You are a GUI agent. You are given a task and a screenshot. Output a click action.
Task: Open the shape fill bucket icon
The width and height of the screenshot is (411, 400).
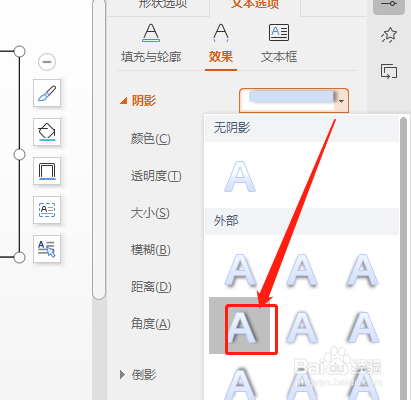tap(47, 132)
